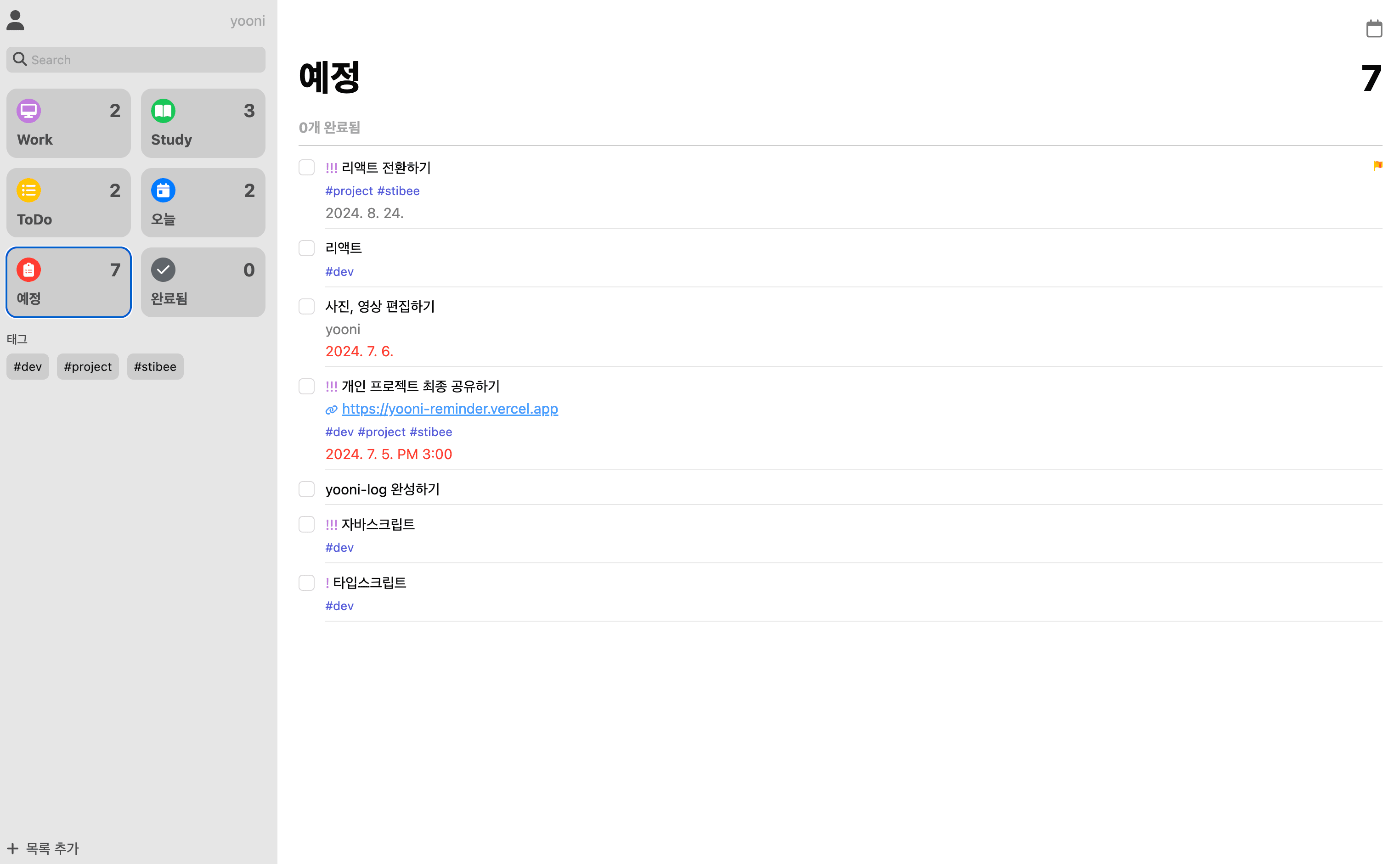Click the yellow ToDo list icon
The image size is (1400, 864).
point(28,190)
